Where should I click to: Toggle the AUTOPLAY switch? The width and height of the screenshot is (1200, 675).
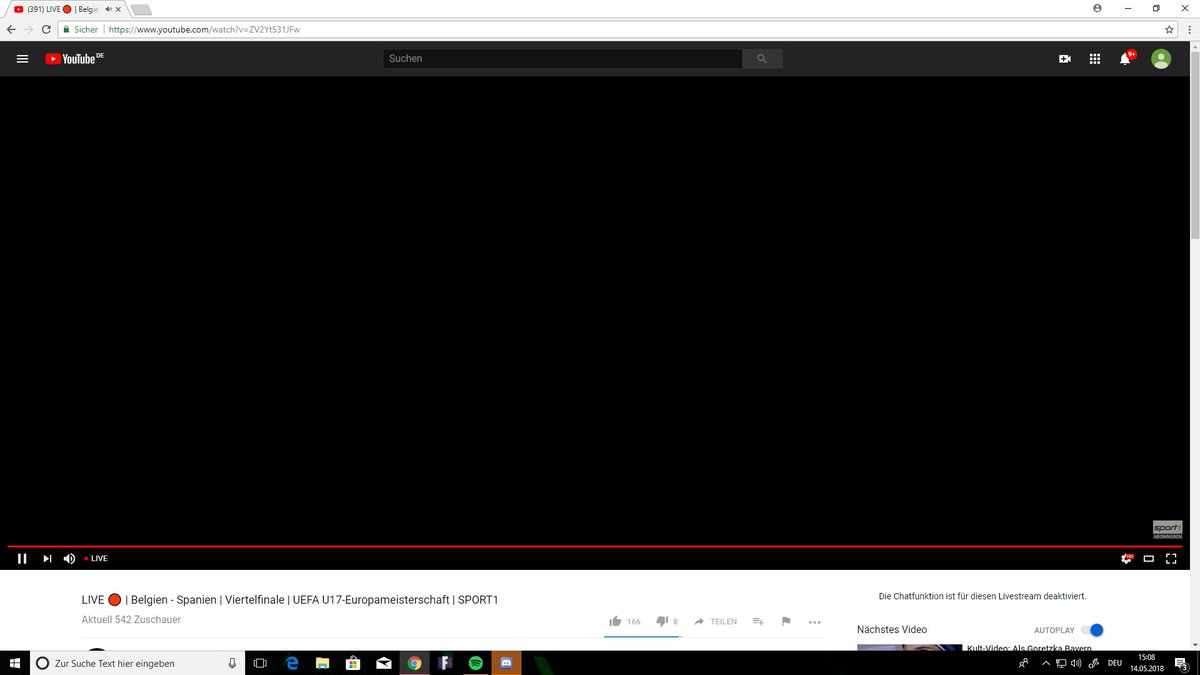point(1093,630)
